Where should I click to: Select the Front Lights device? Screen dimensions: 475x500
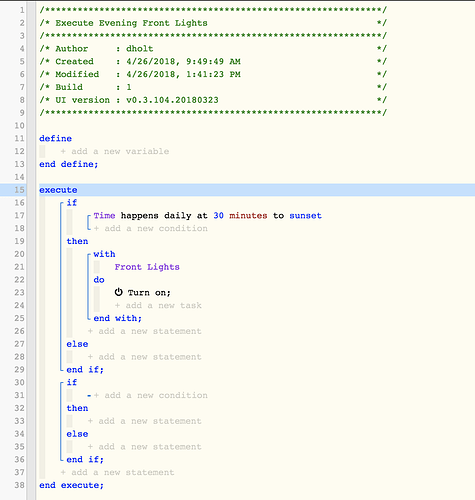coord(147,267)
